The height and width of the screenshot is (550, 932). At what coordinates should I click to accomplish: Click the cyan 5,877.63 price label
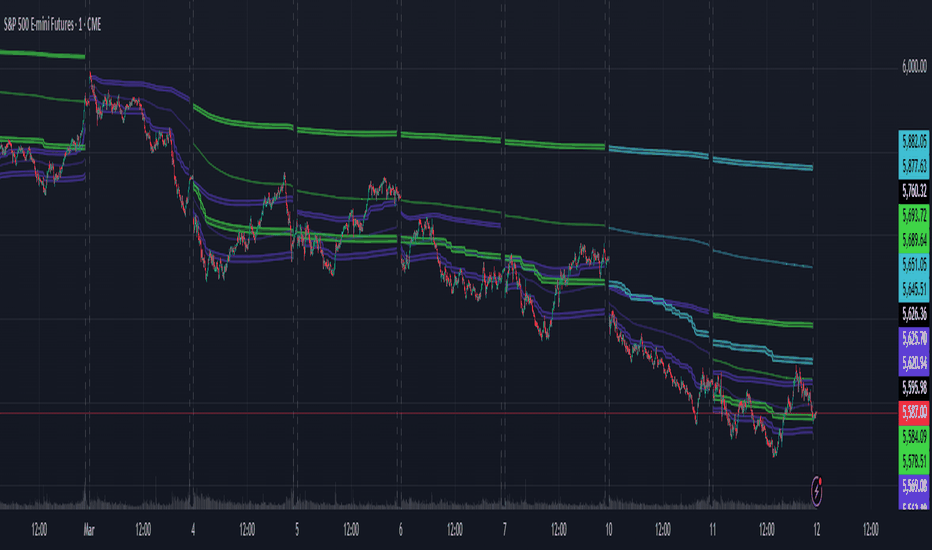click(914, 166)
